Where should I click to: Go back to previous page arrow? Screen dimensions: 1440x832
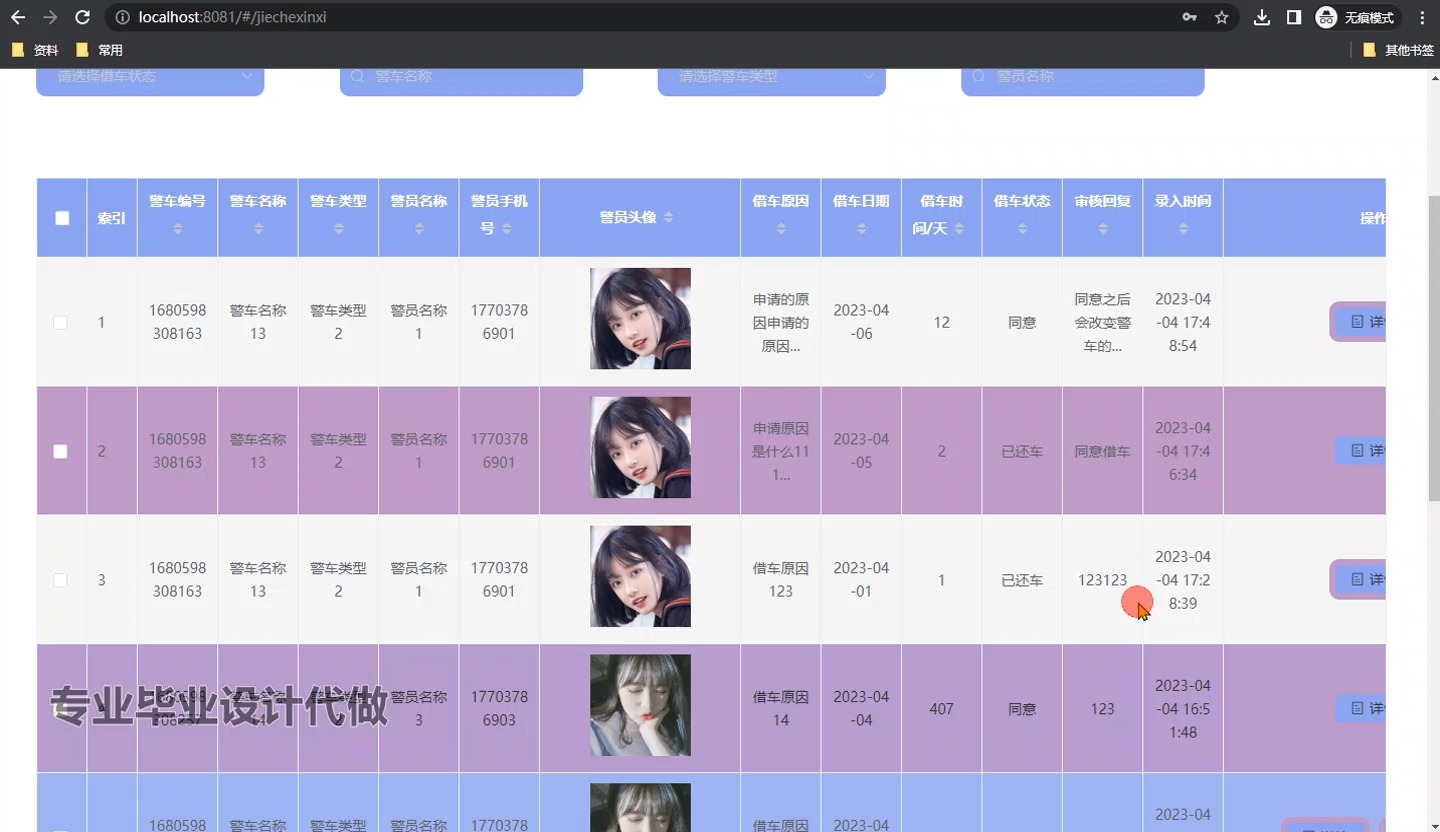click(18, 17)
